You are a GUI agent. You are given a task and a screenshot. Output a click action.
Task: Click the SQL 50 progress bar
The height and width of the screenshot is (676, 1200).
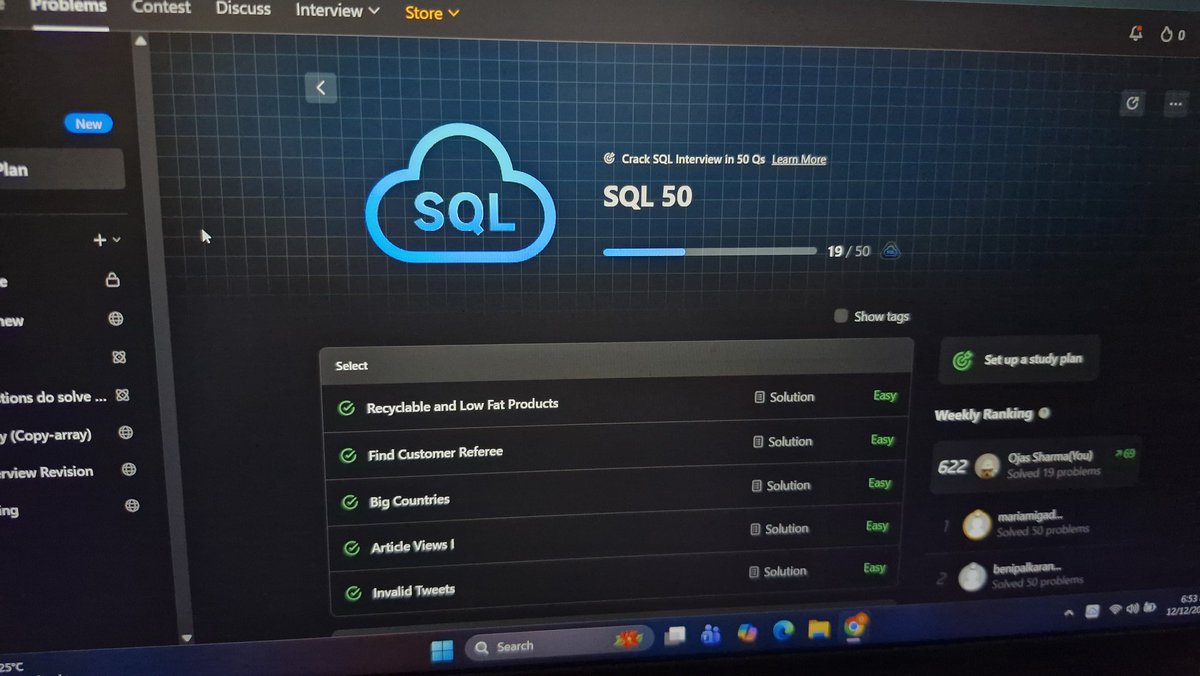point(710,251)
